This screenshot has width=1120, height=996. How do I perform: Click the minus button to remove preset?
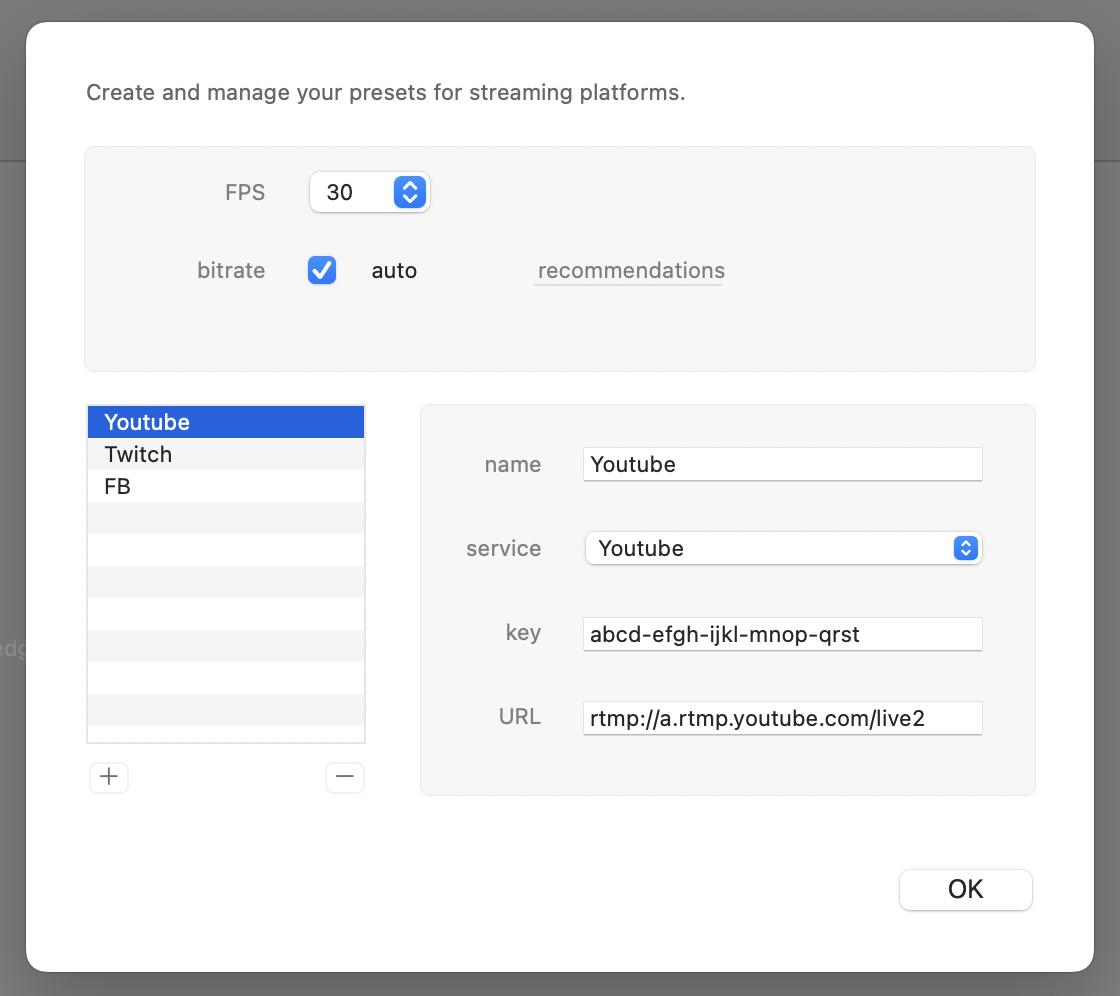tap(345, 777)
